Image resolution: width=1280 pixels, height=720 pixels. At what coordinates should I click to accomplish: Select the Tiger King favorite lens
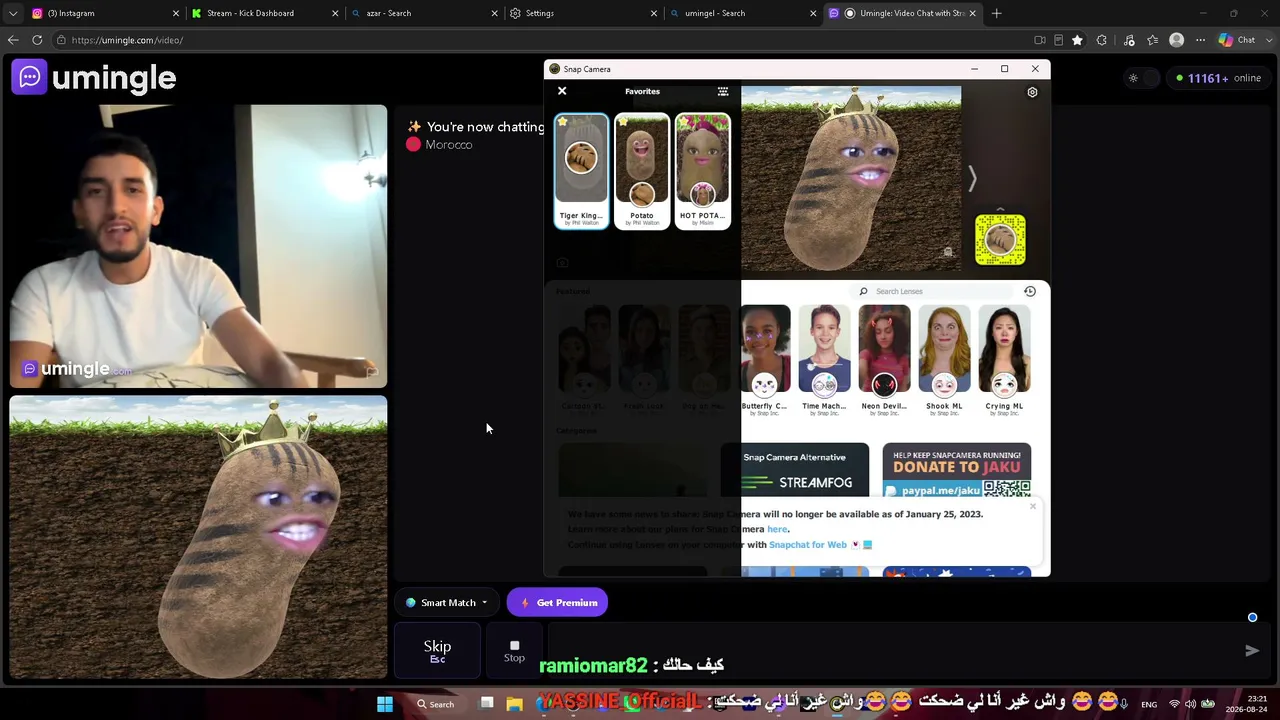coord(581,171)
